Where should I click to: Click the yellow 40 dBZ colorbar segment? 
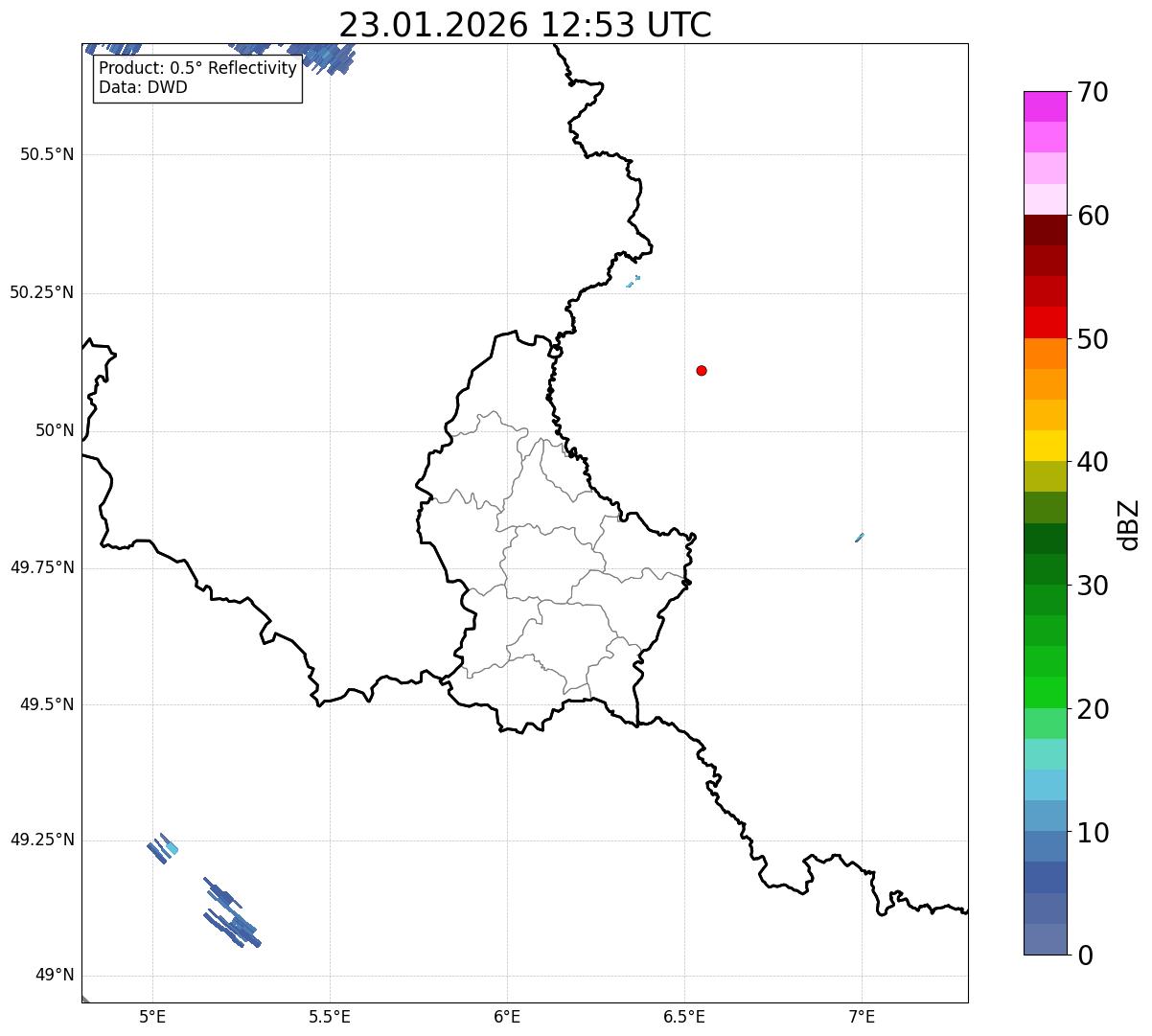(x=1045, y=446)
